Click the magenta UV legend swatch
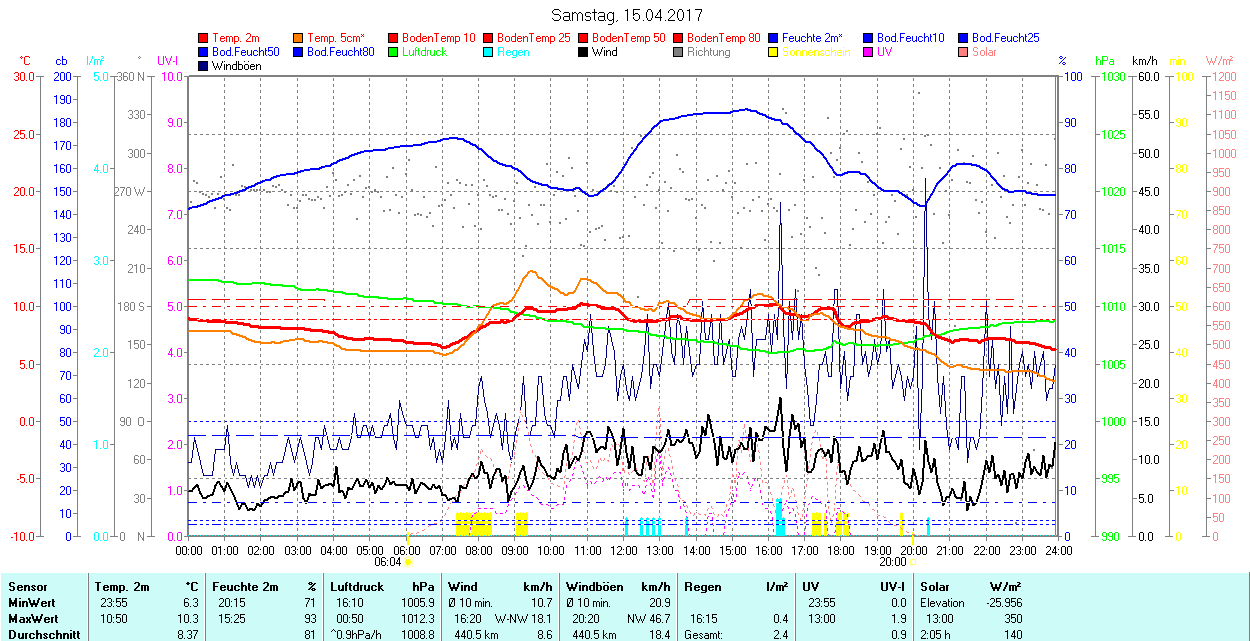This screenshot has width=1250, height=641. [868, 52]
